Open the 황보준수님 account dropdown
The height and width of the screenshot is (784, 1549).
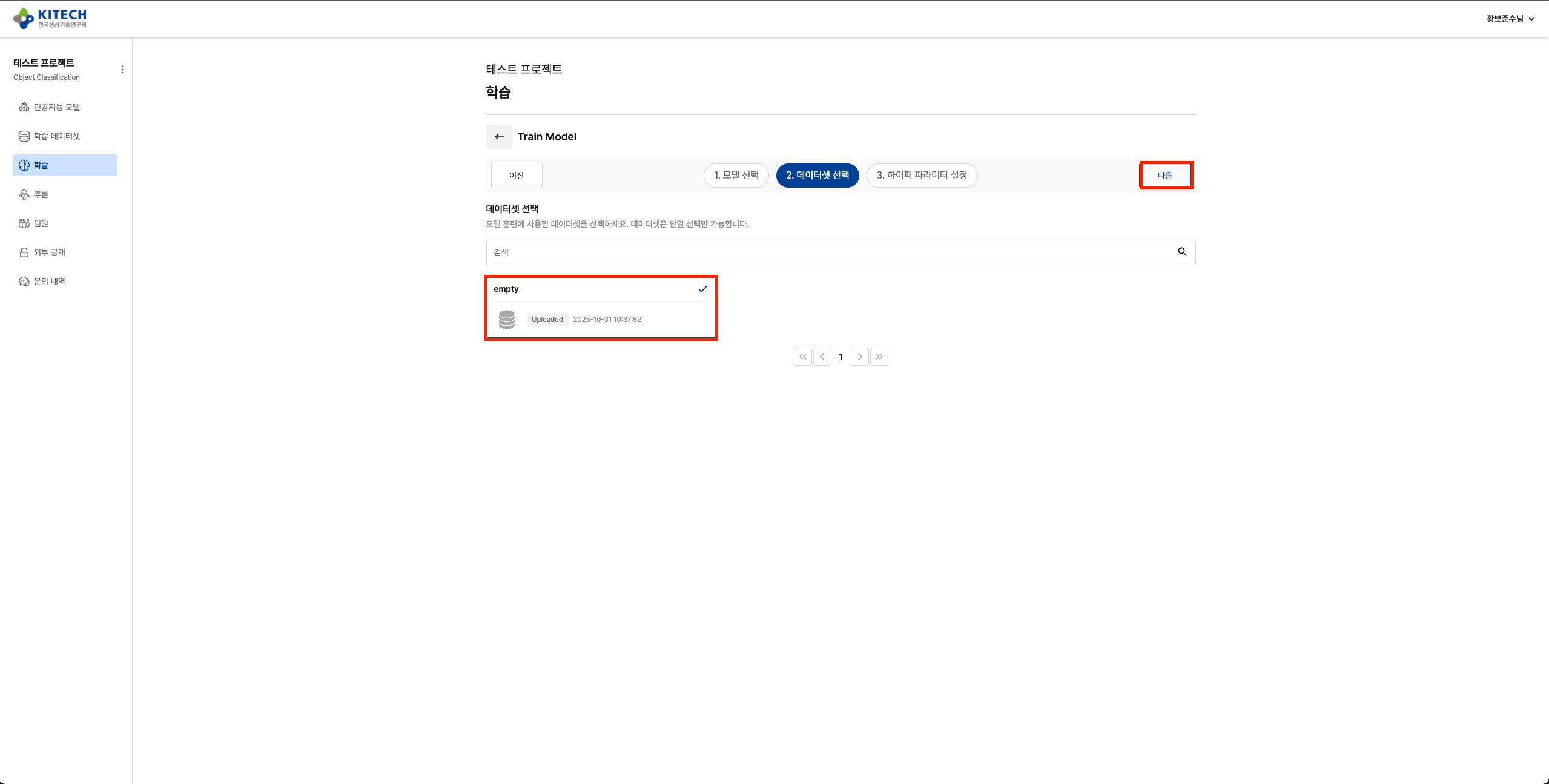pyautogui.click(x=1508, y=18)
